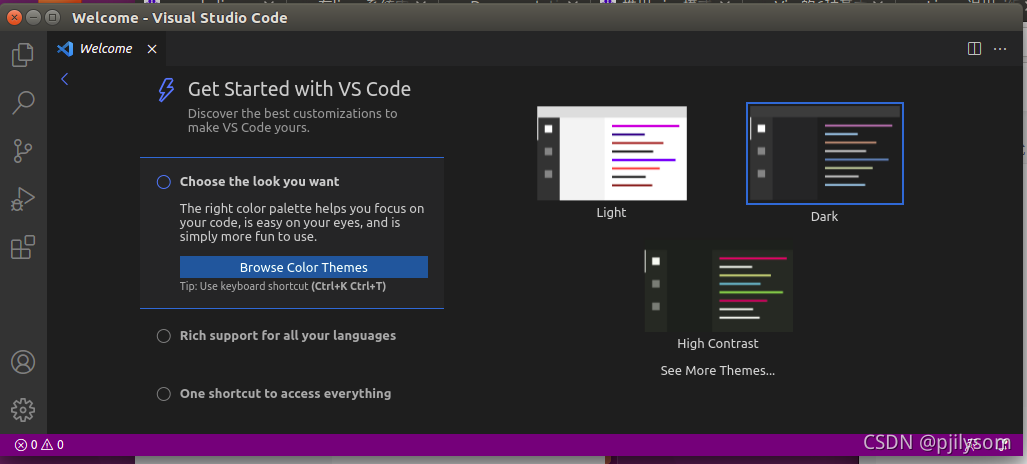Open the Extensions view

tap(23, 248)
